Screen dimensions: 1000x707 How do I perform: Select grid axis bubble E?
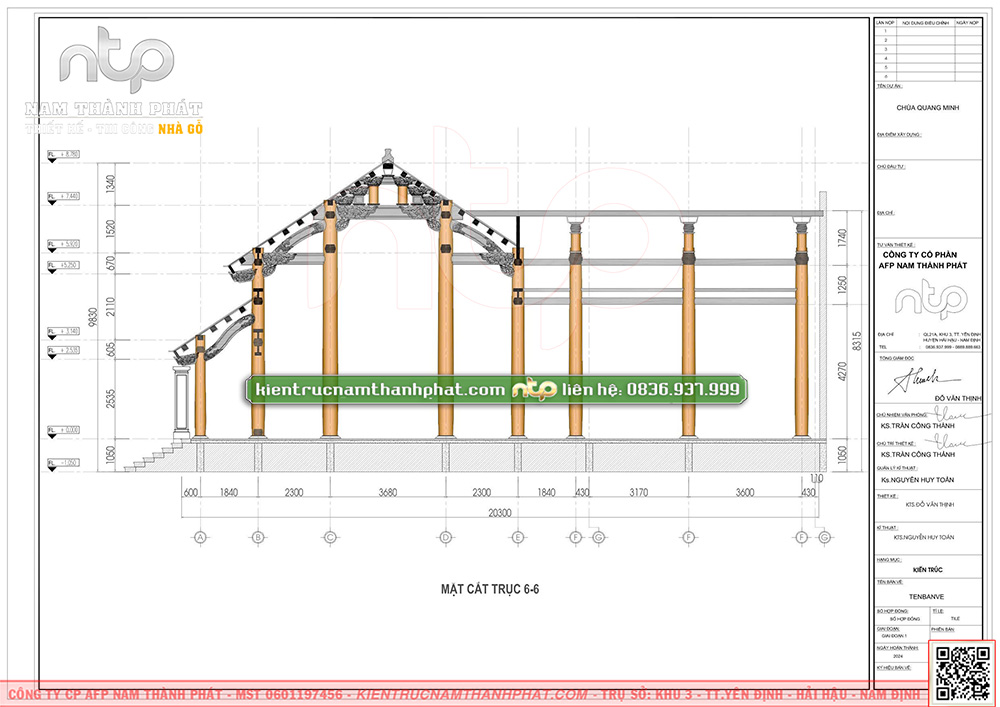pos(517,537)
